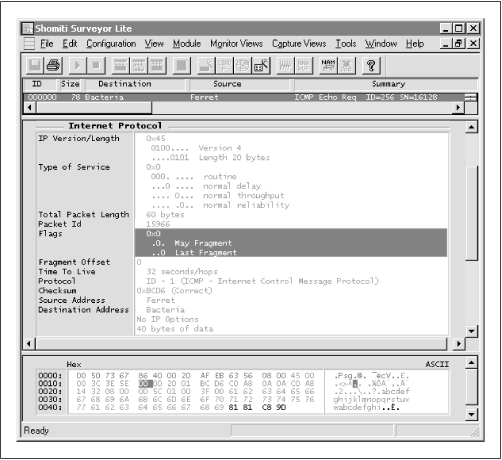The image size is (502, 460).
Task: Open the Tools menu
Action: pos(346,44)
